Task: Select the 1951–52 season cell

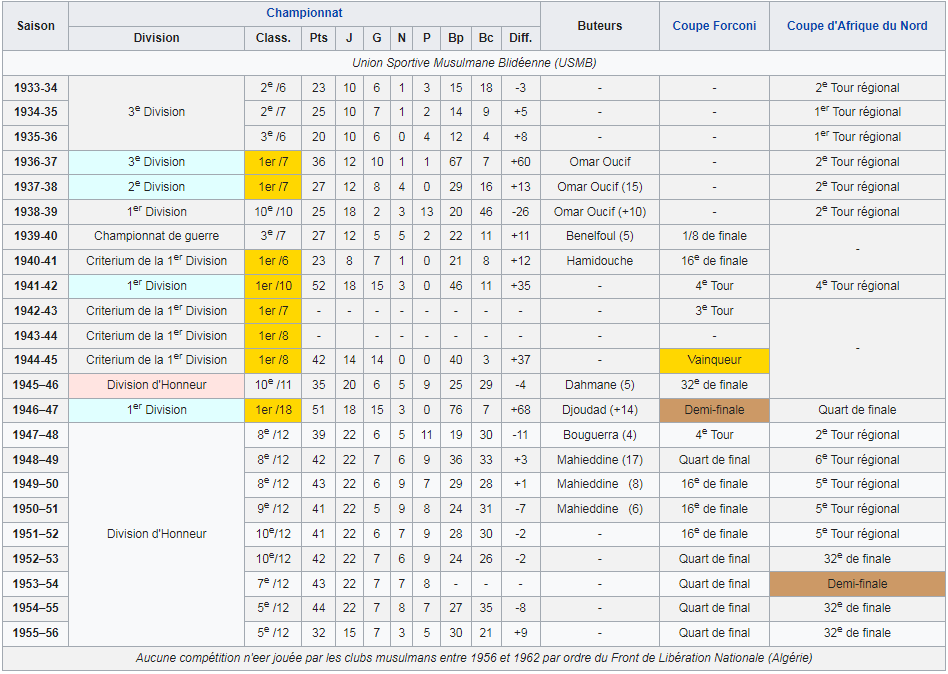Action: point(36,534)
